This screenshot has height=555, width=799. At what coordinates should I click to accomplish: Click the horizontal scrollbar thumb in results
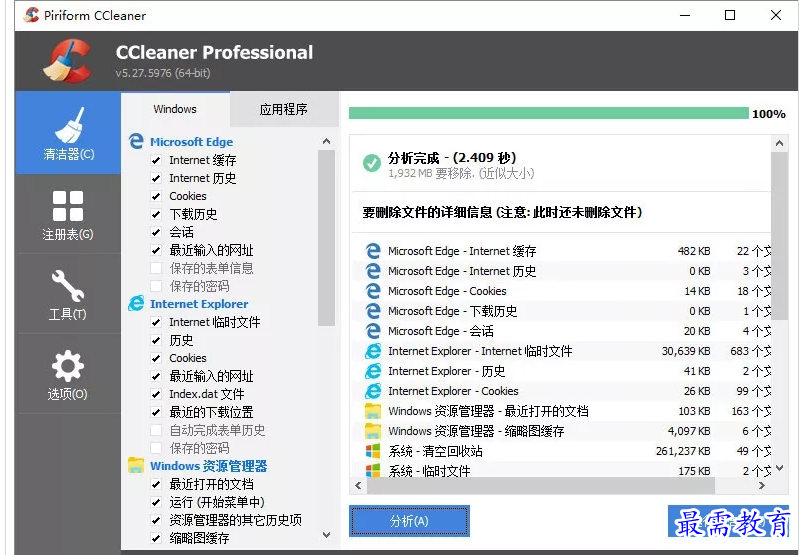[x=541, y=486]
